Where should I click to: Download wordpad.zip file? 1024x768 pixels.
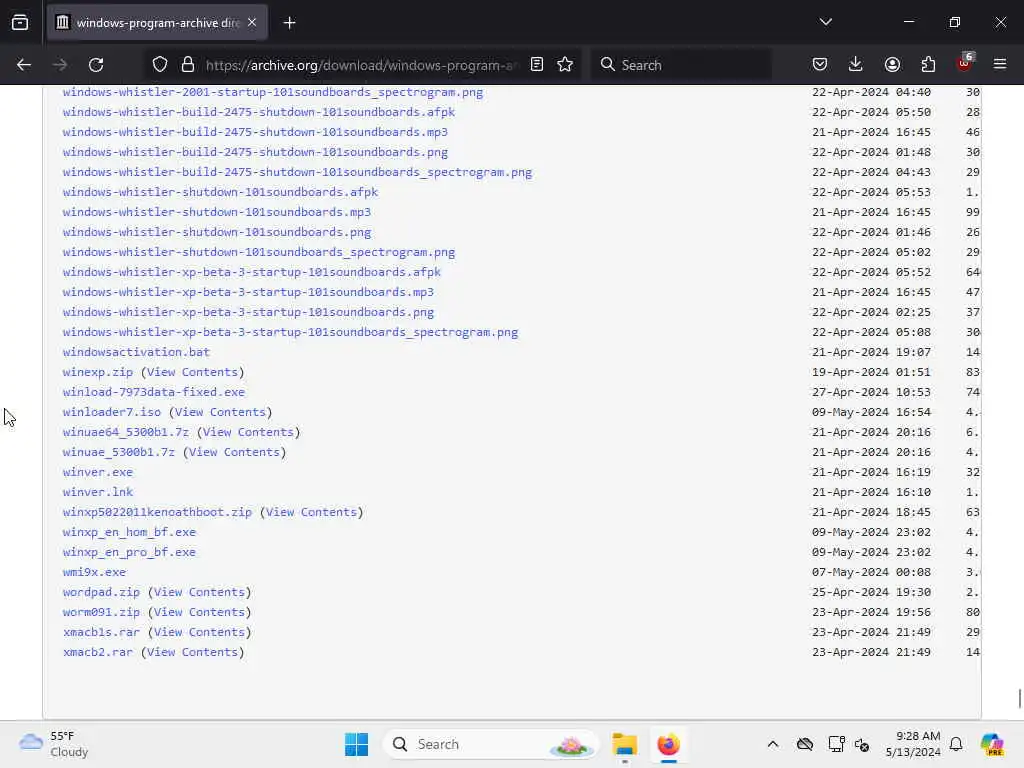click(101, 592)
